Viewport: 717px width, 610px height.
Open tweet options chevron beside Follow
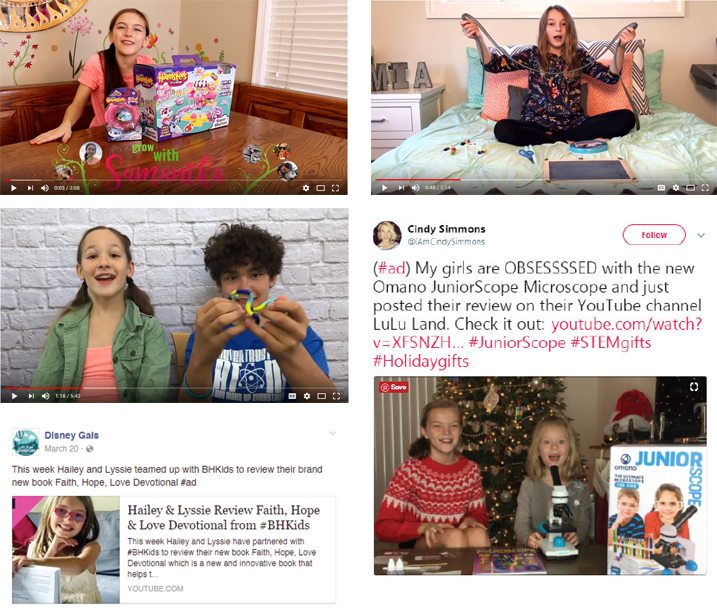[701, 235]
